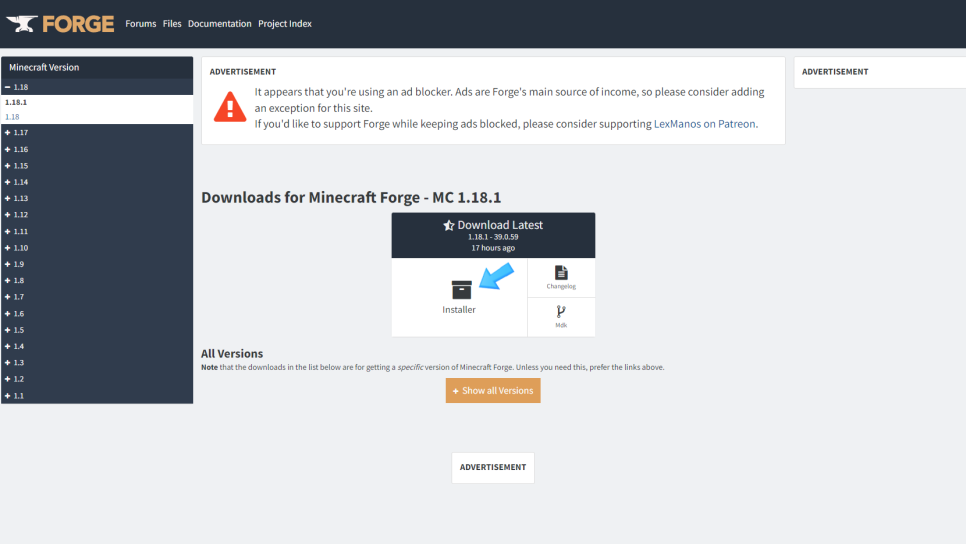Viewport: 966px width, 544px height.
Task: Click the All Versions heading
Action: [x=232, y=354]
